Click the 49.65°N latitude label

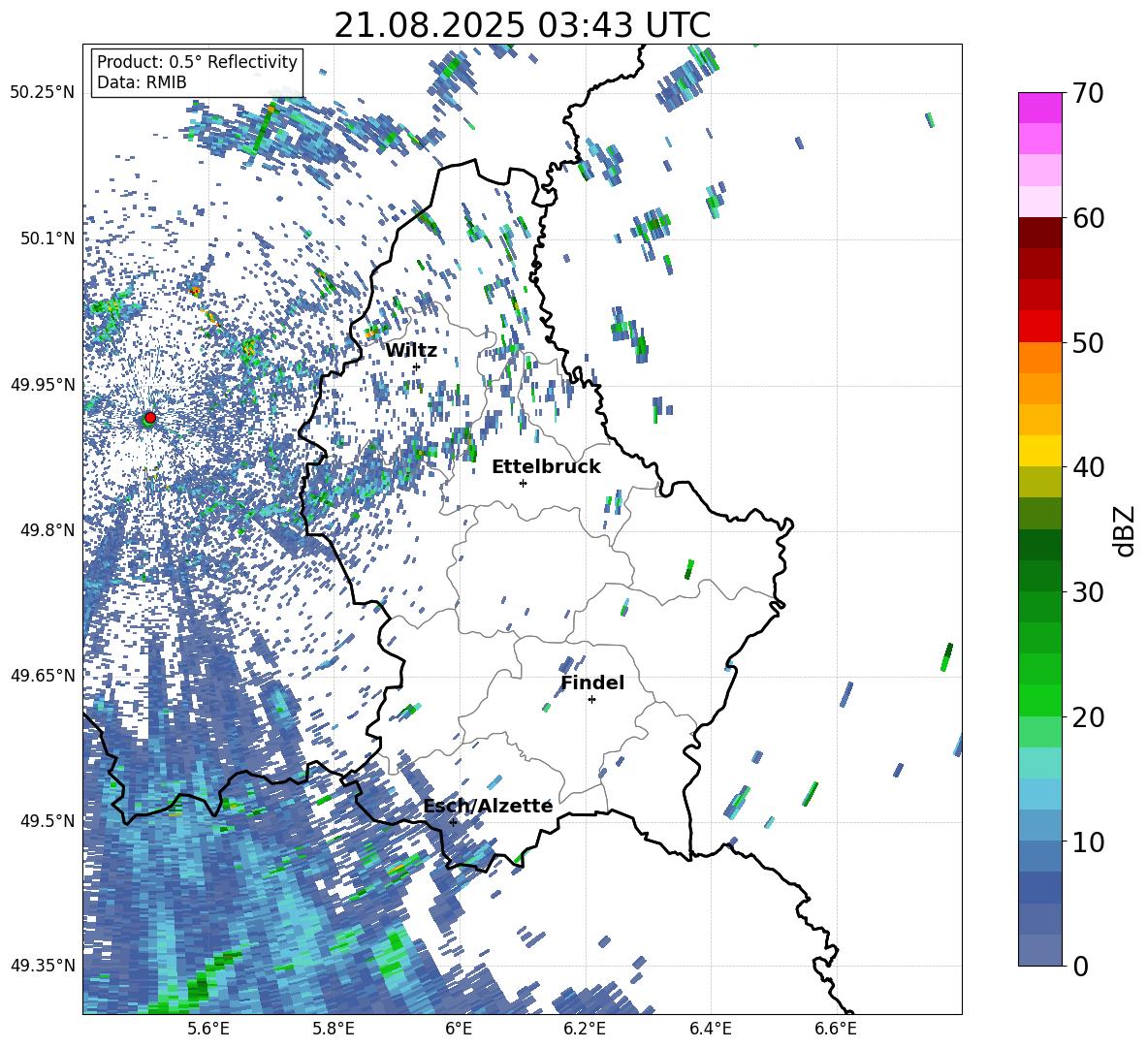(x=43, y=675)
